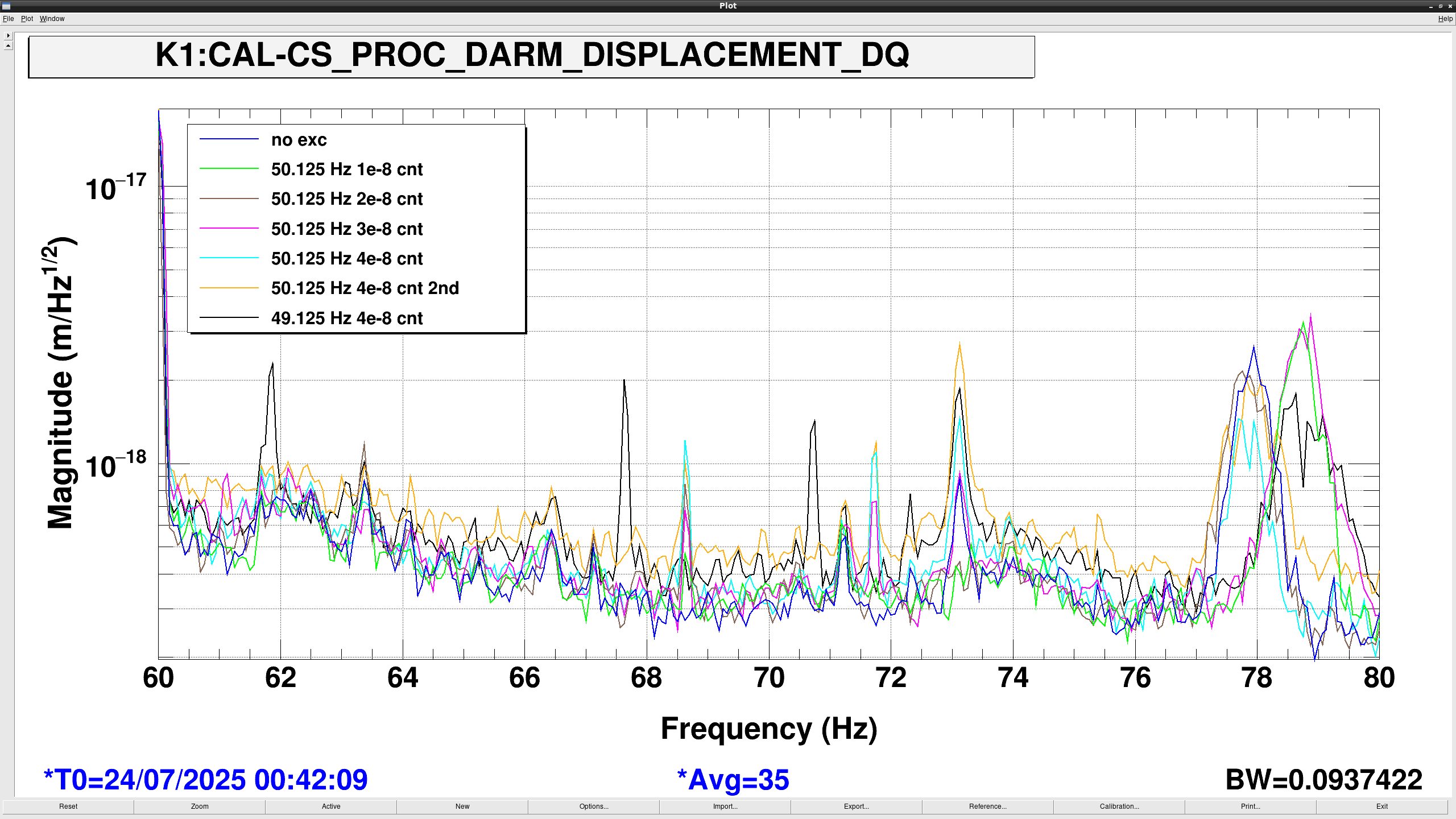Screen dimensions: 1456x819
Task: Click the Exit button
Action: pos(1382,806)
